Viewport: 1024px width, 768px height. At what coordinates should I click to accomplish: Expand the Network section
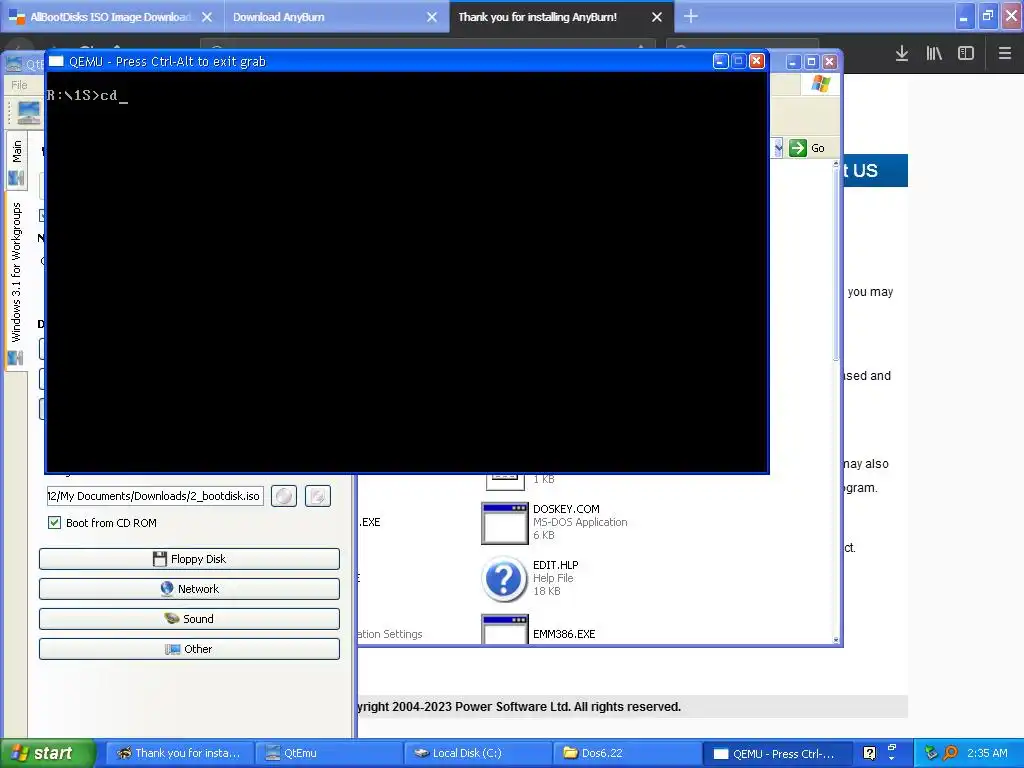[x=189, y=589]
